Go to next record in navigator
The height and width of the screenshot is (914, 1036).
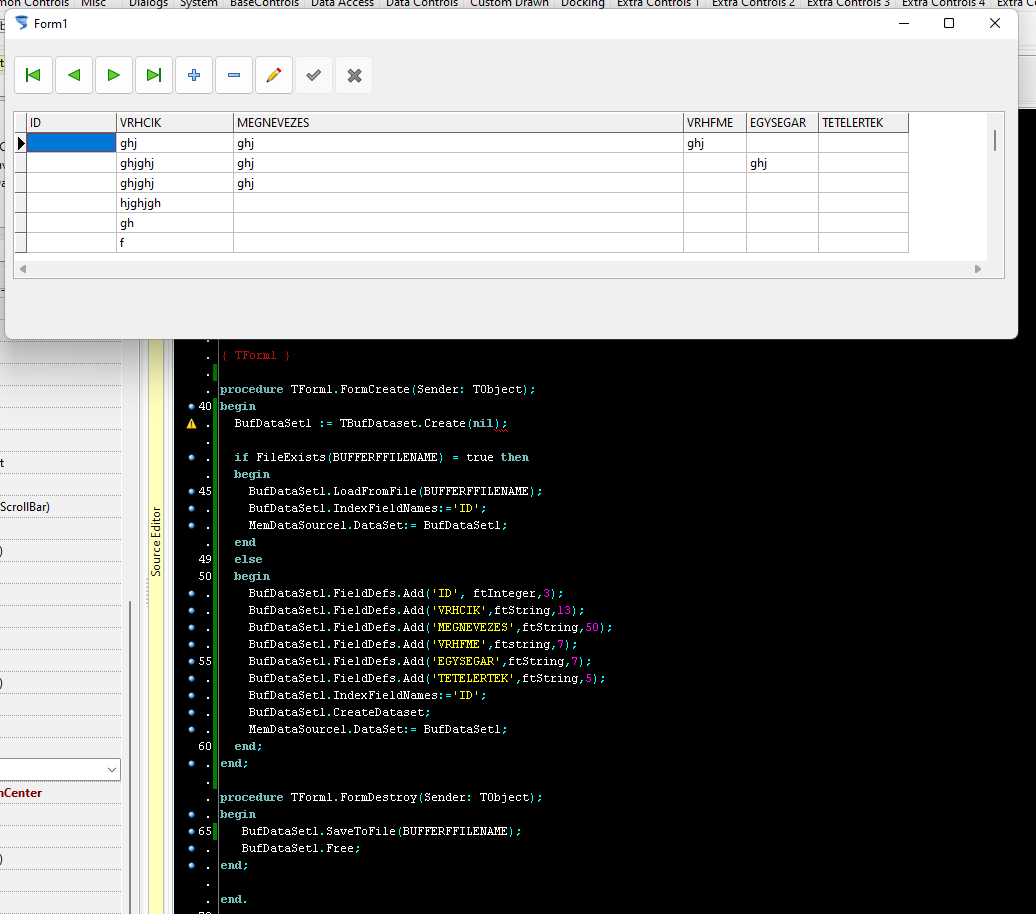114,75
